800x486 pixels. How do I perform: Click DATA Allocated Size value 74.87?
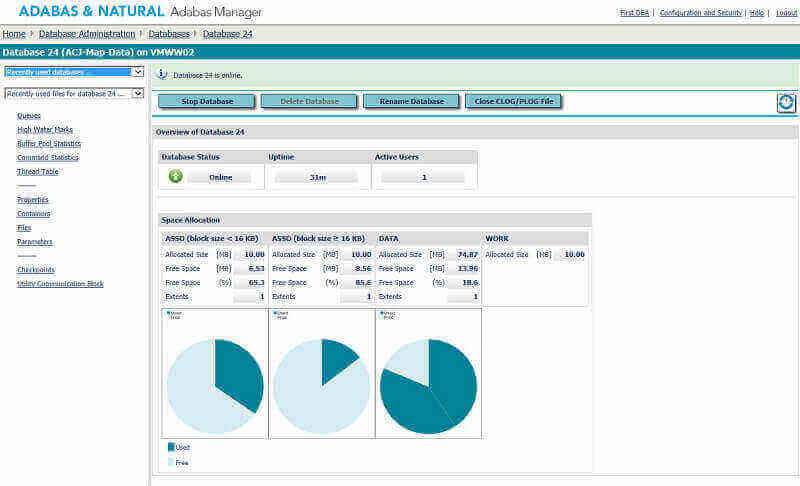[467, 254]
